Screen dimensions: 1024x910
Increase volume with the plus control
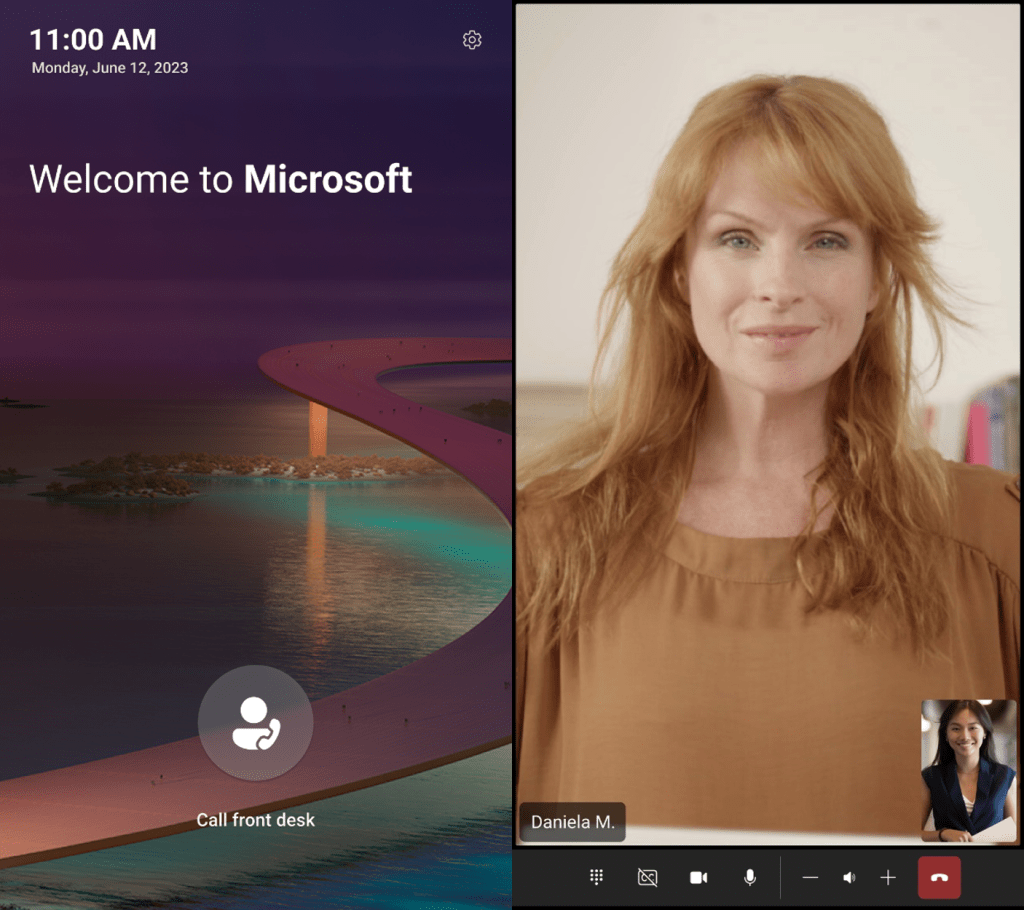coord(888,877)
